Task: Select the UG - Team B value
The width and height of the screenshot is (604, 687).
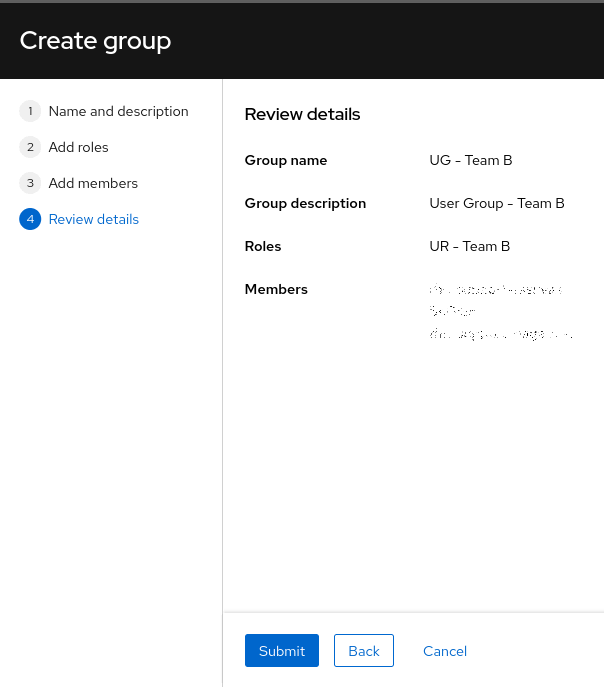Action: click(470, 160)
